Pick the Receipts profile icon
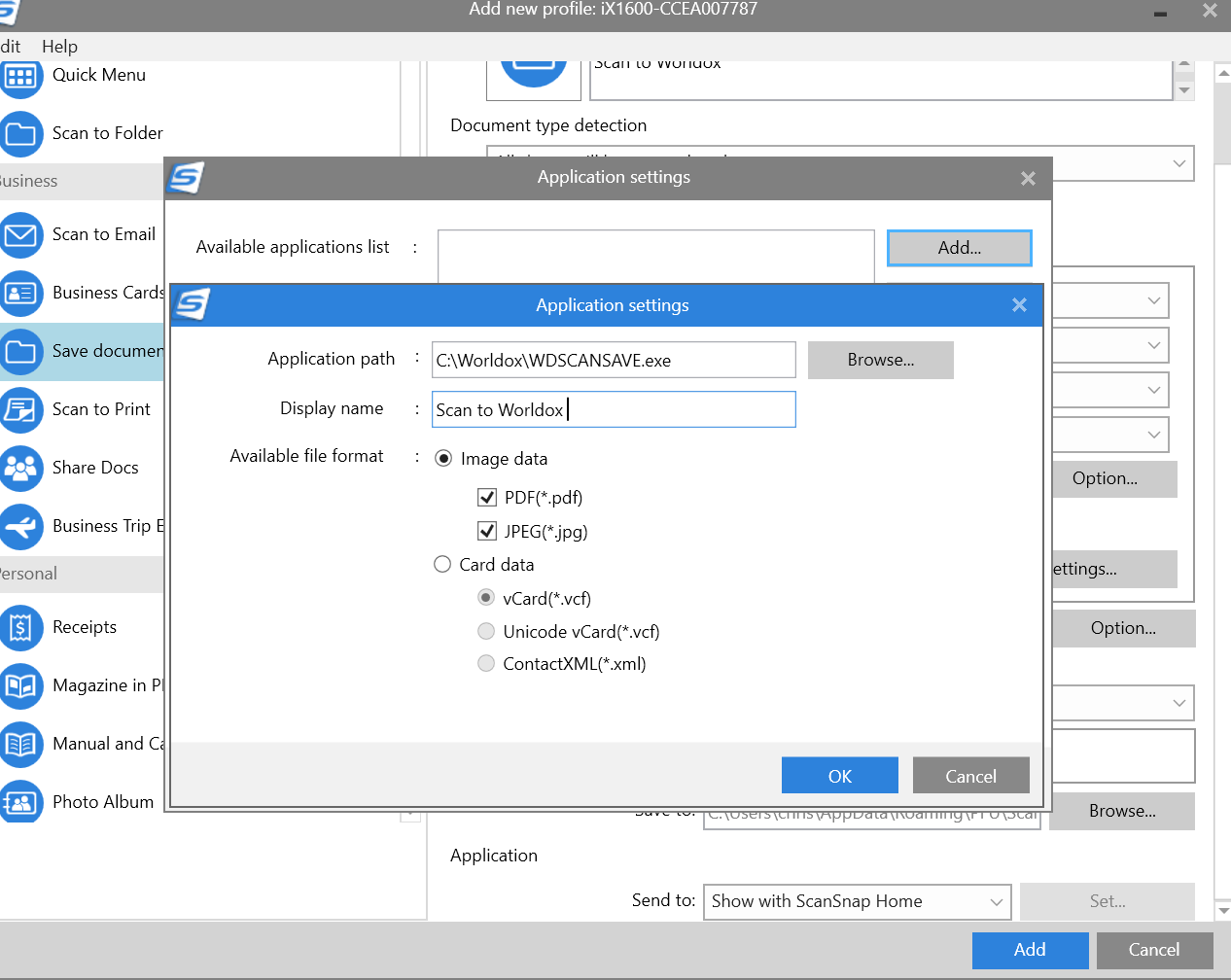The height and width of the screenshot is (980, 1231). pyautogui.click(x=20, y=628)
